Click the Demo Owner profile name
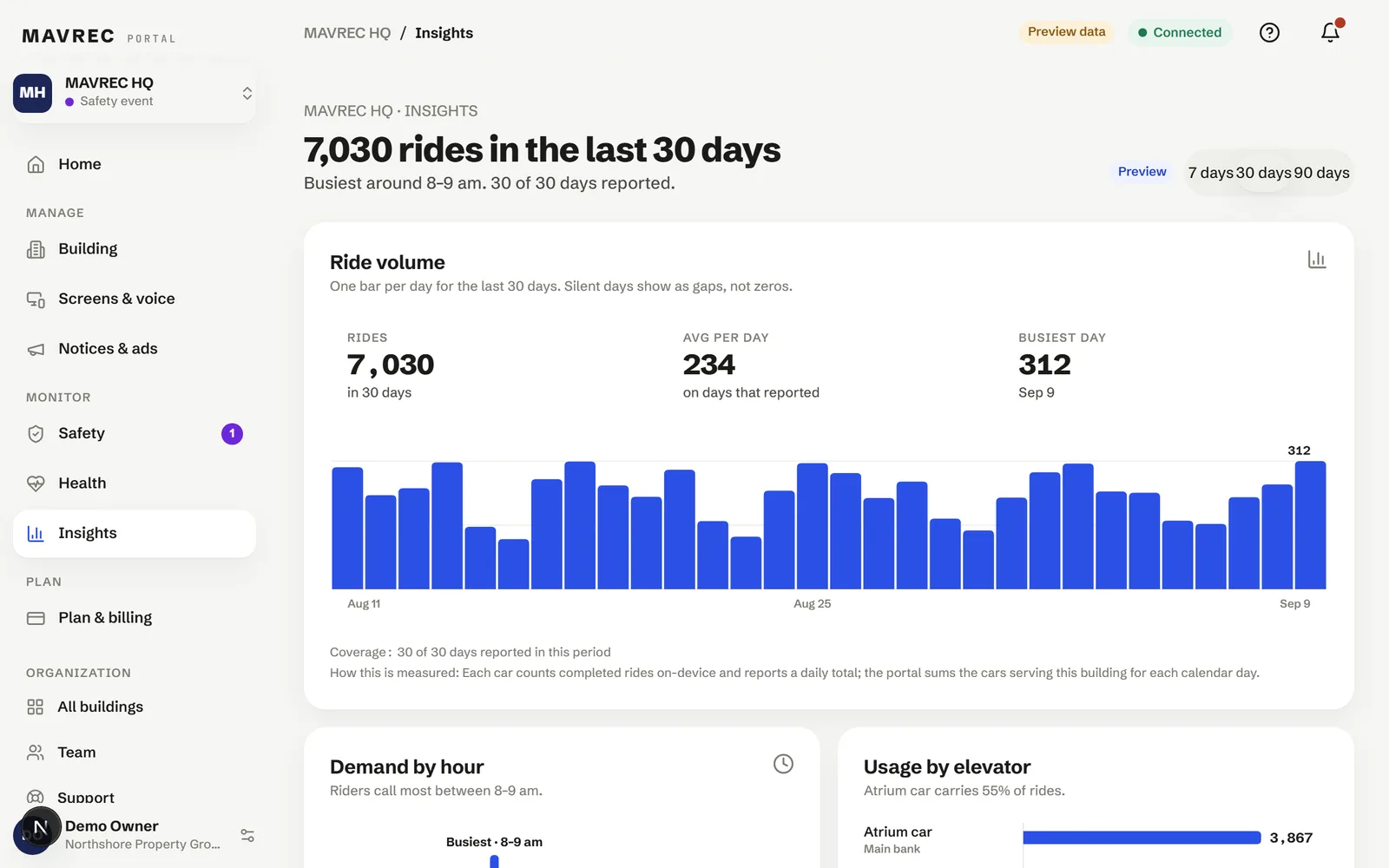The image size is (1389, 868). coord(111,826)
